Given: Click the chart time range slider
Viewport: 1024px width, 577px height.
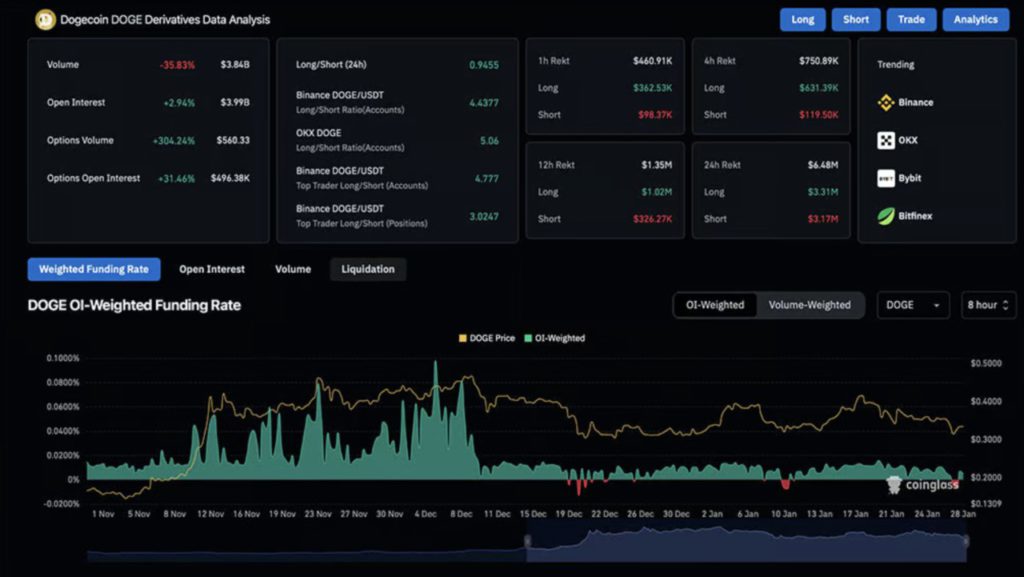Looking at the screenshot, I should click(745, 541).
